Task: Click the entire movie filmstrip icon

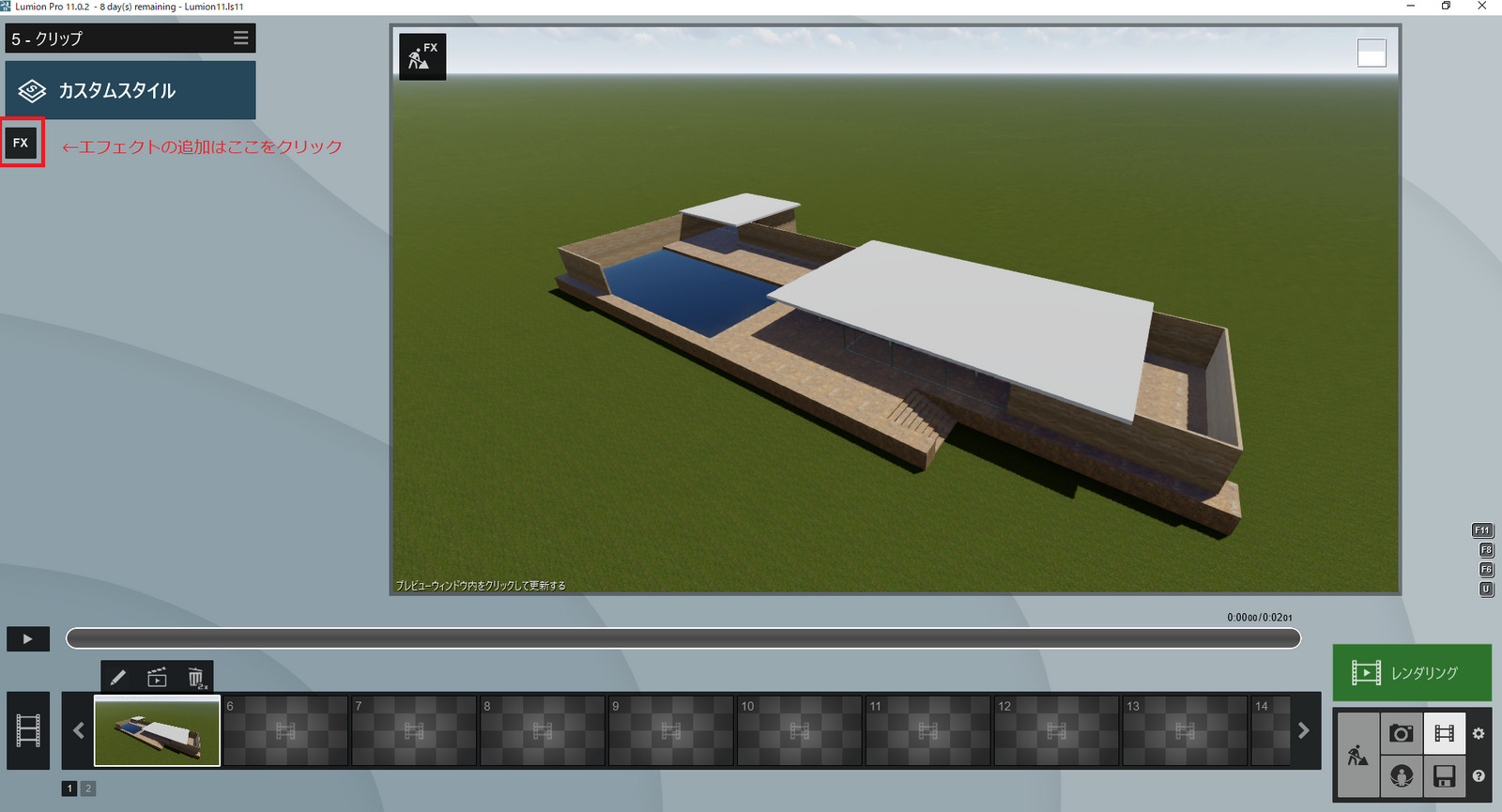Action: 28,730
